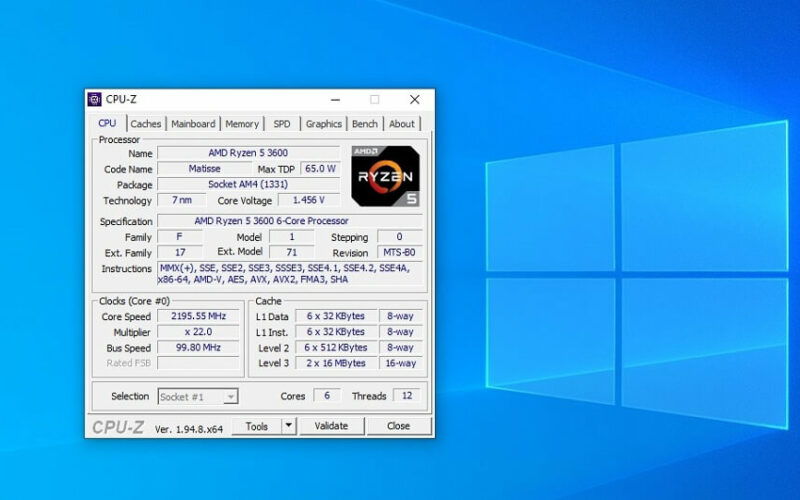Minimize the CPU-Z window
Image resolution: width=800 pixels, height=500 pixels.
[x=335, y=99]
